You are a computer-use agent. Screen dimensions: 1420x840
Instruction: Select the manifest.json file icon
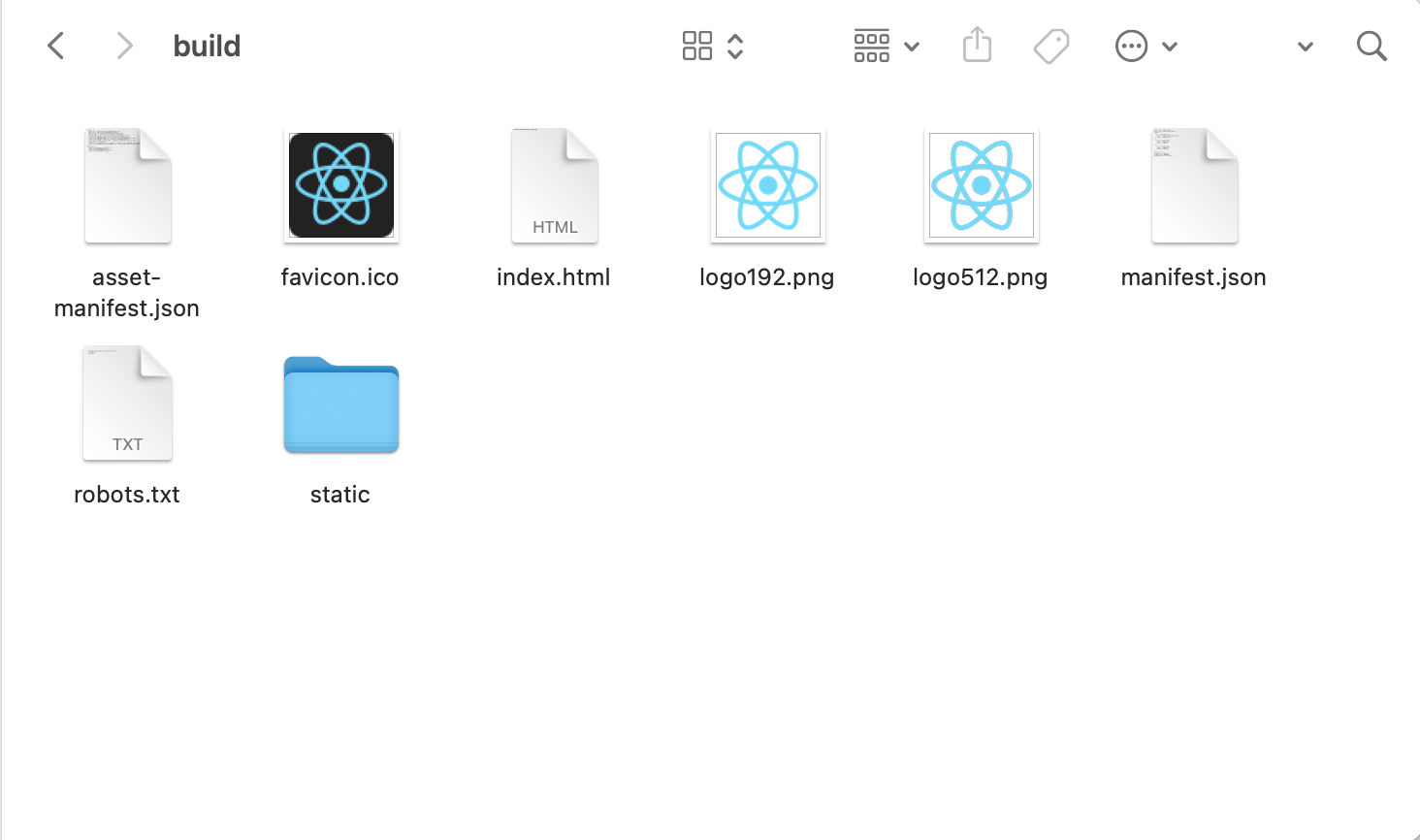coord(1195,185)
